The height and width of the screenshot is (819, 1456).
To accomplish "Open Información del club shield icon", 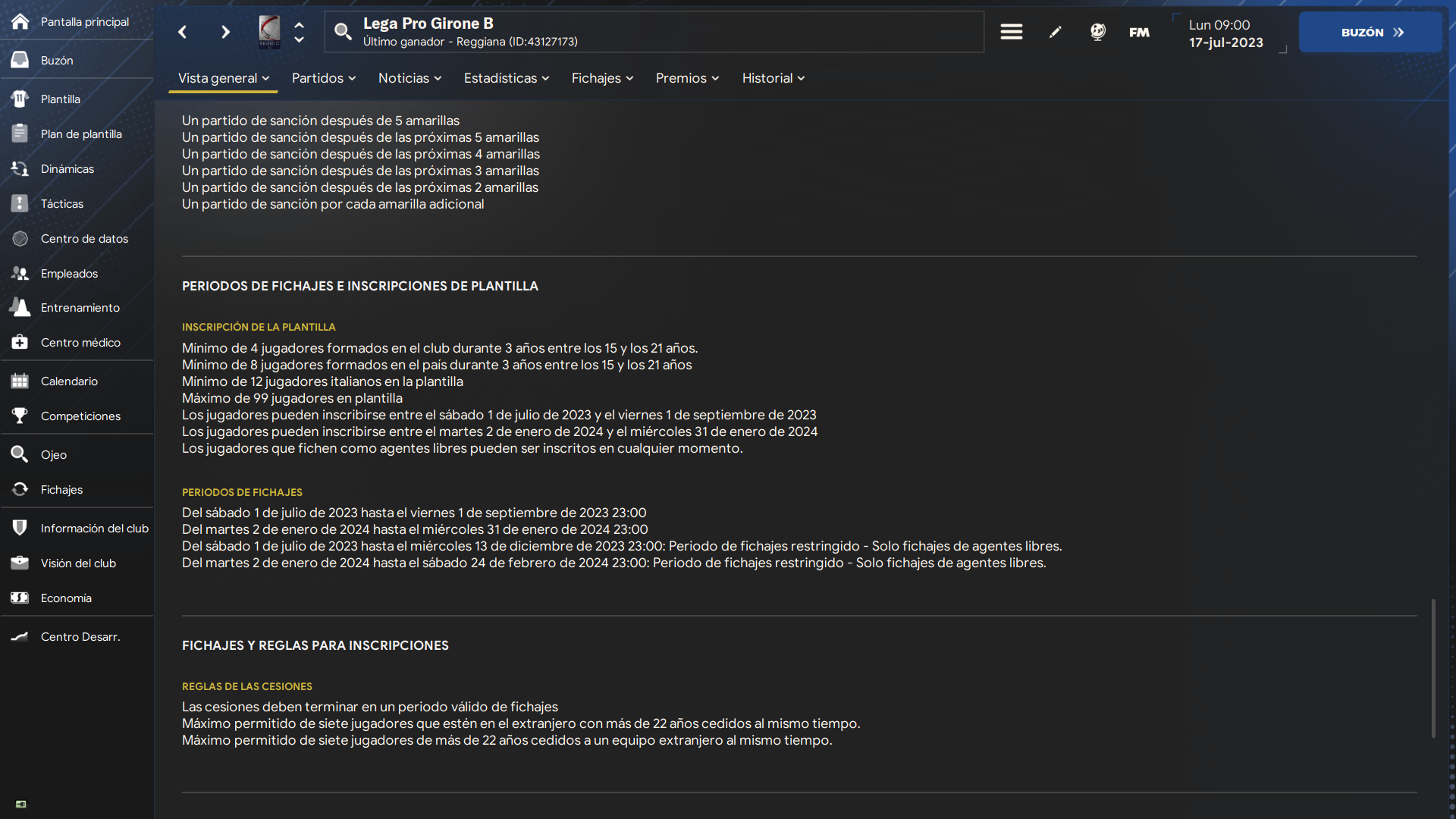I will point(20,528).
